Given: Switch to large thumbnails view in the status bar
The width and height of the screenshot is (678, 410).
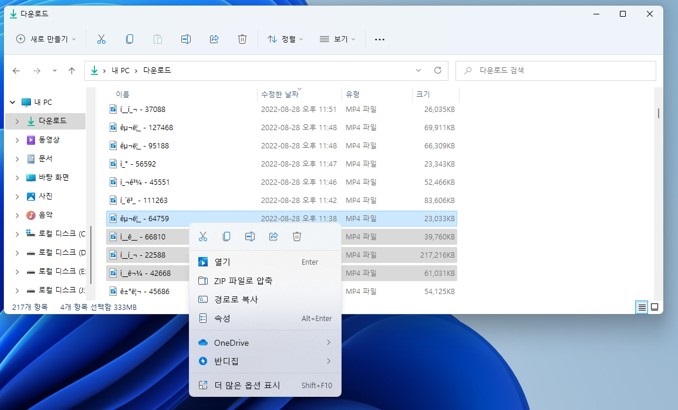Looking at the screenshot, I should point(655,307).
